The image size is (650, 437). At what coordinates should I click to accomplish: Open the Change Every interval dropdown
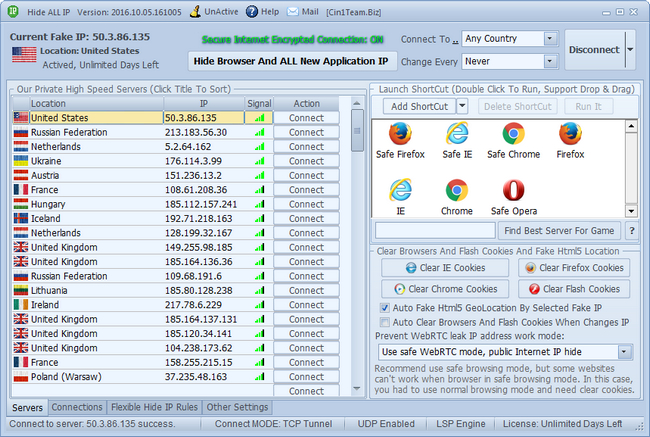tap(550, 61)
